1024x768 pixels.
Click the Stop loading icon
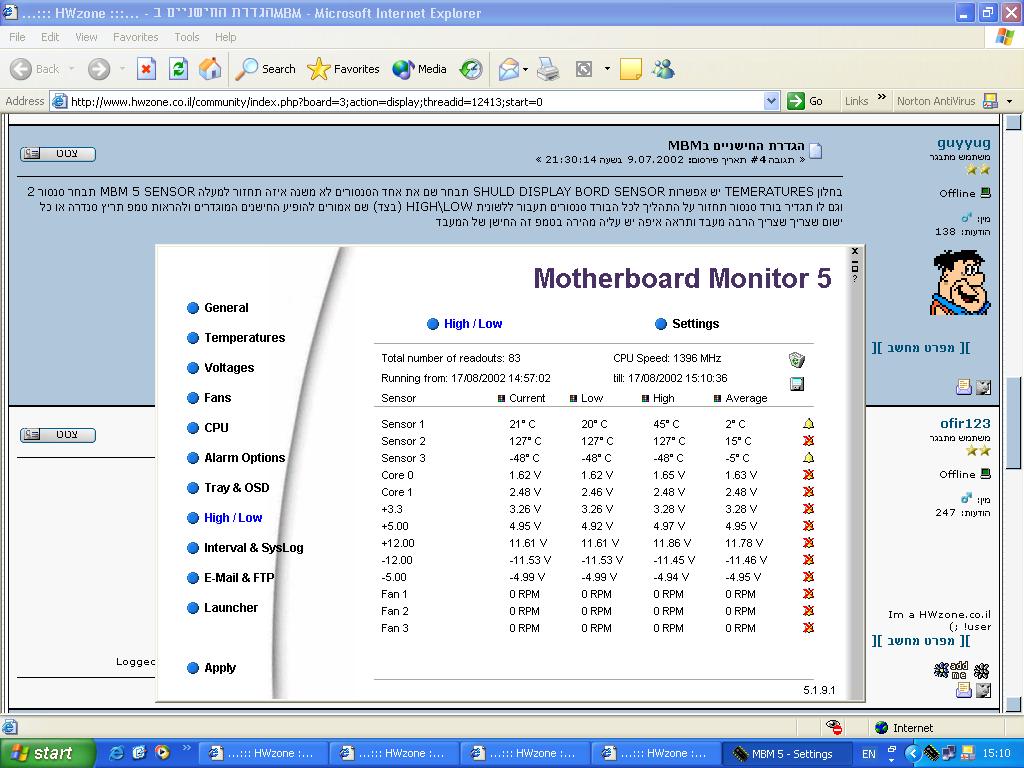(146, 69)
